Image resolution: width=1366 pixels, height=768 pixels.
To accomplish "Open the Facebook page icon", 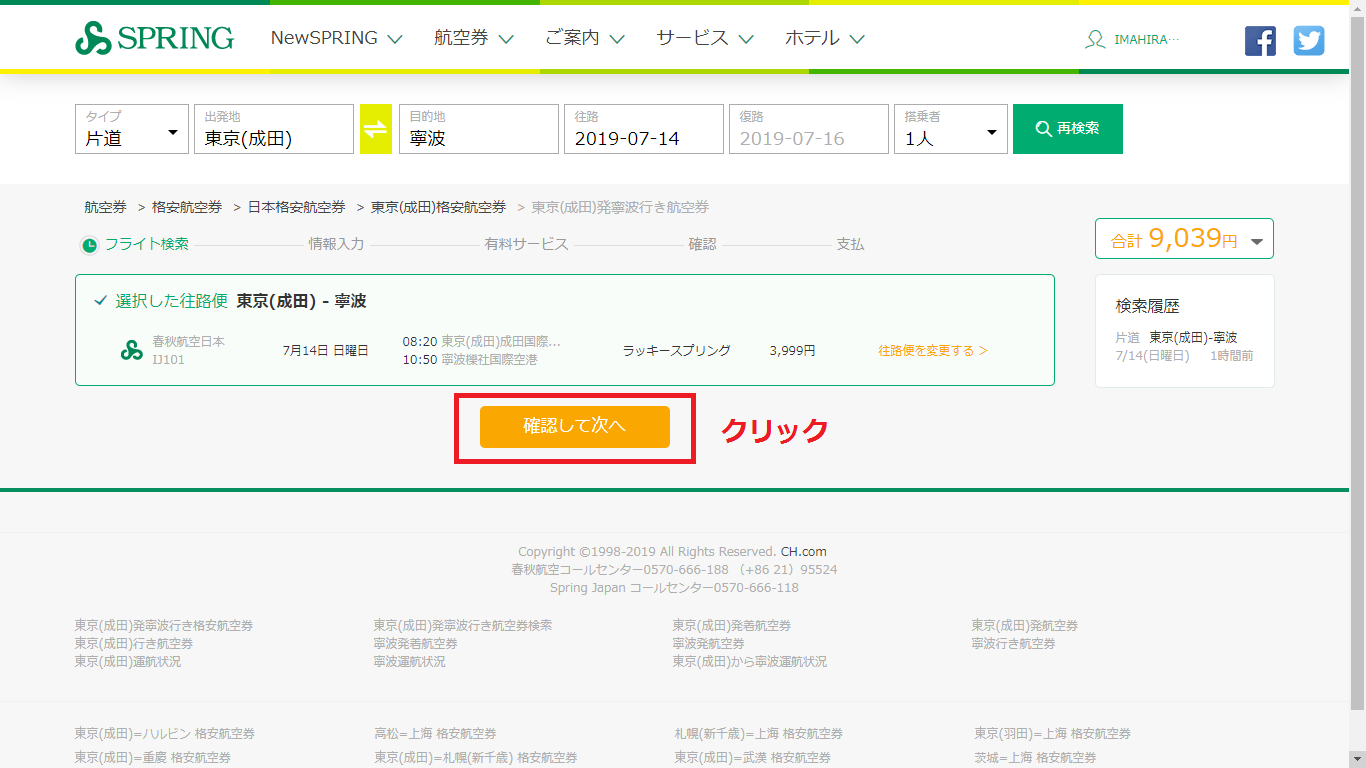I will tap(1260, 40).
